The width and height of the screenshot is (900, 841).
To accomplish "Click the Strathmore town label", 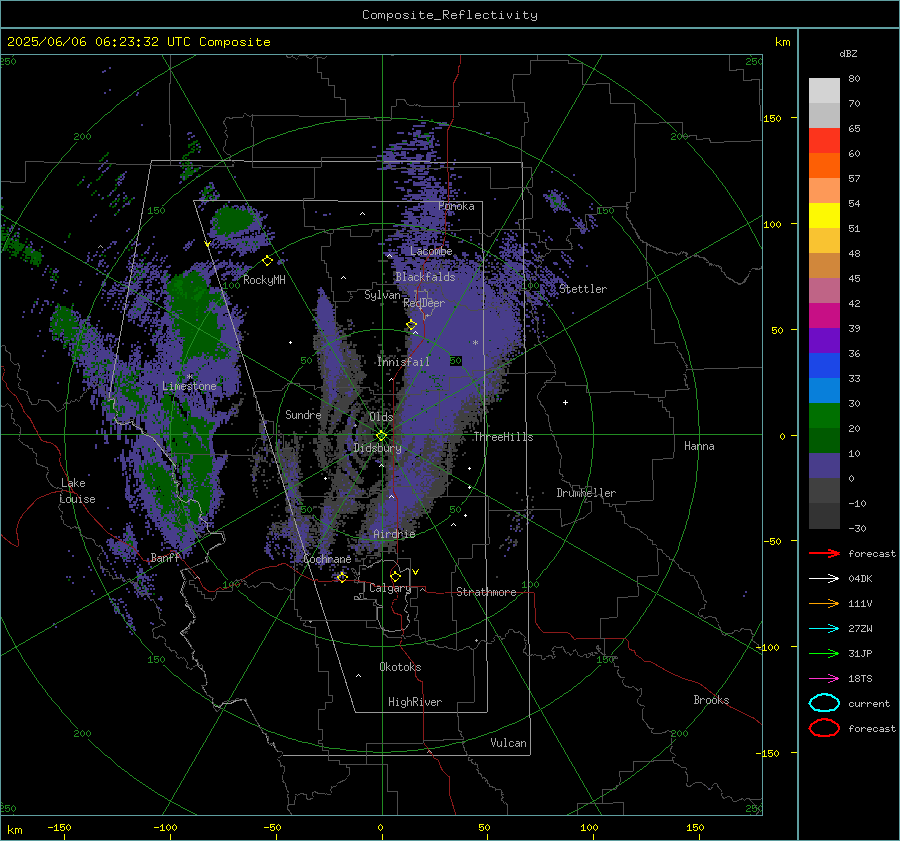I will (486, 592).
